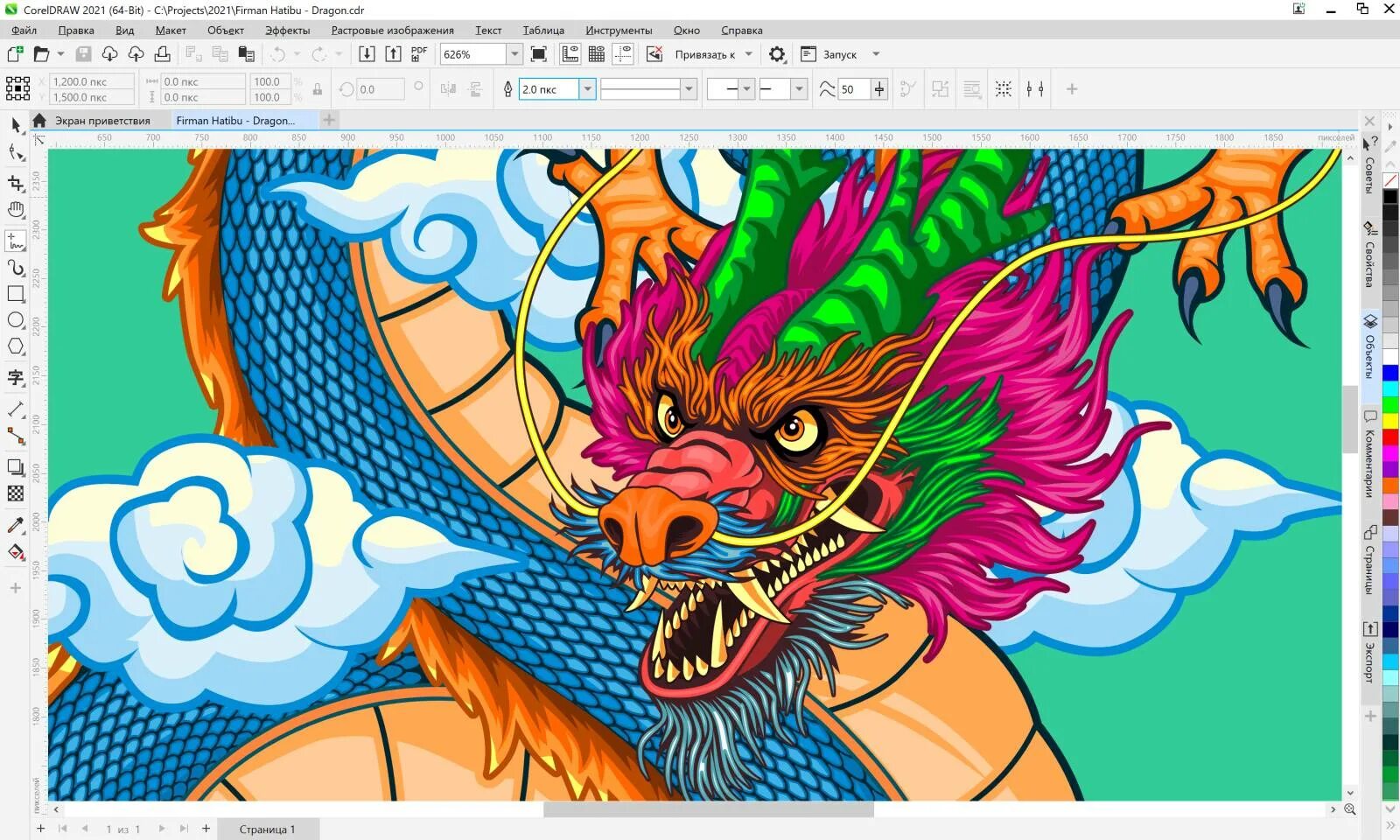Select the Страница 1 page tab
Viewport: 1400px width, 840px height.
tap(267, 829)
